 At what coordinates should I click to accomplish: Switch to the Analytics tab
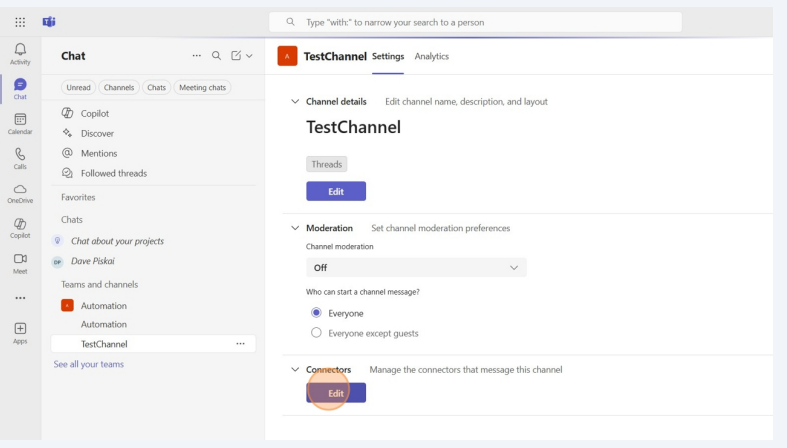432,56
